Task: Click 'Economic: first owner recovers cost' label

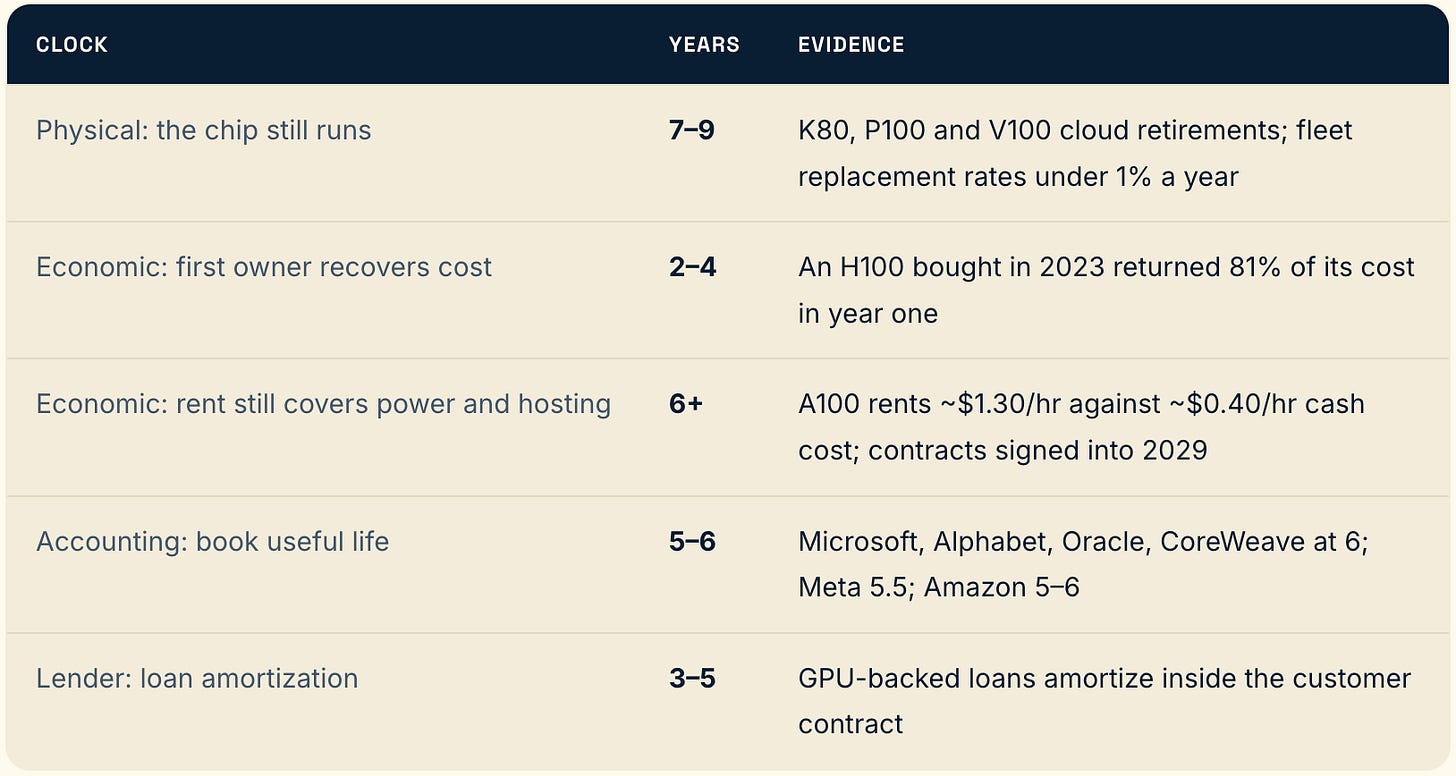Action: click(264, 268)
